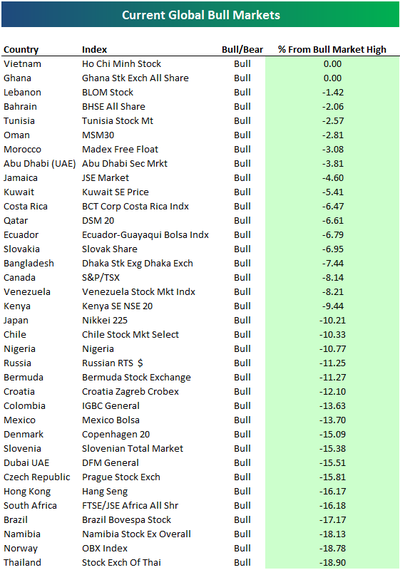Click Japan's Nikkei 225 index cell
Image resolution: width=400 pixels, height=570 pixels.
tap(105, 320)
